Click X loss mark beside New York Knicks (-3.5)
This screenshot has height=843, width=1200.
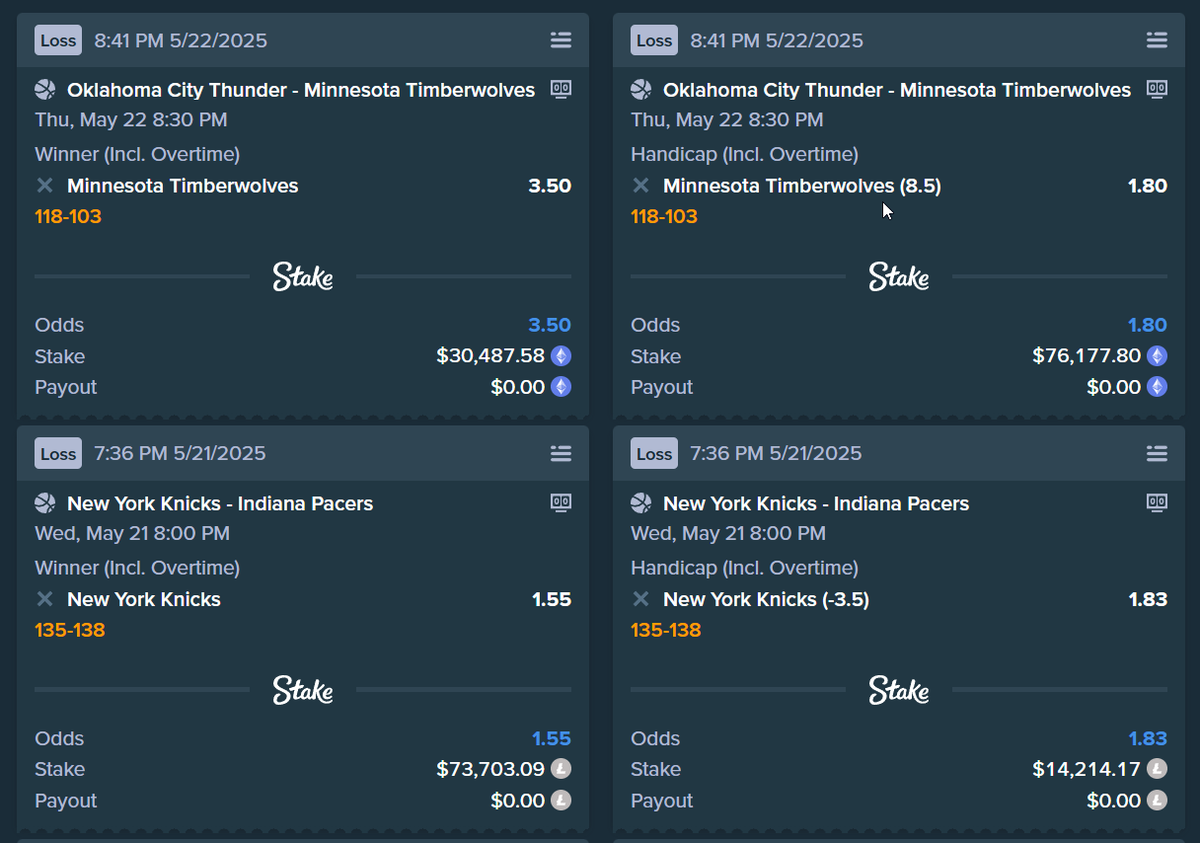tap(640, 599)
